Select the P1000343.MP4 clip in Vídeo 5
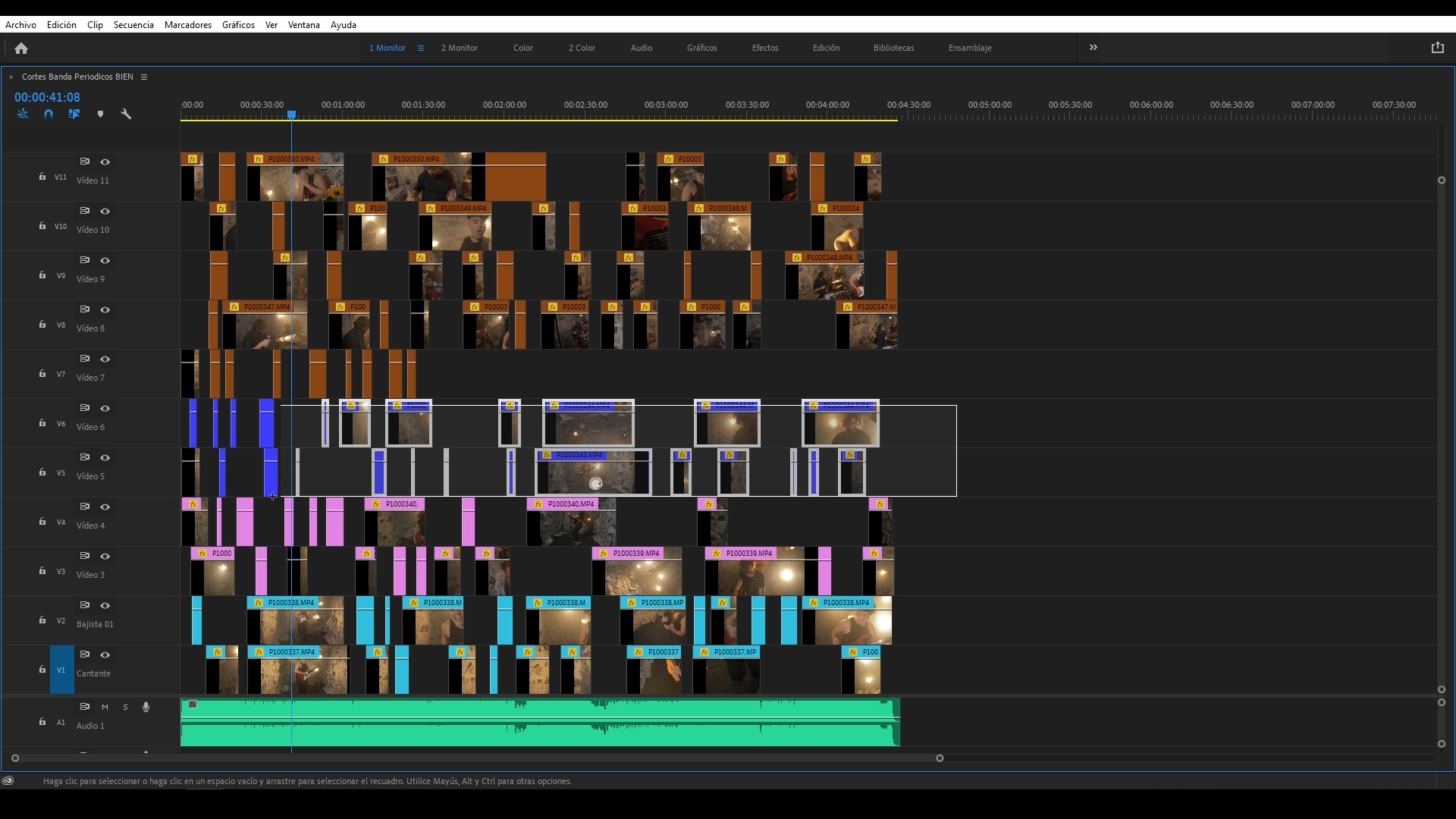This screenshot has width=1456, height=819. tap(593, 472)
